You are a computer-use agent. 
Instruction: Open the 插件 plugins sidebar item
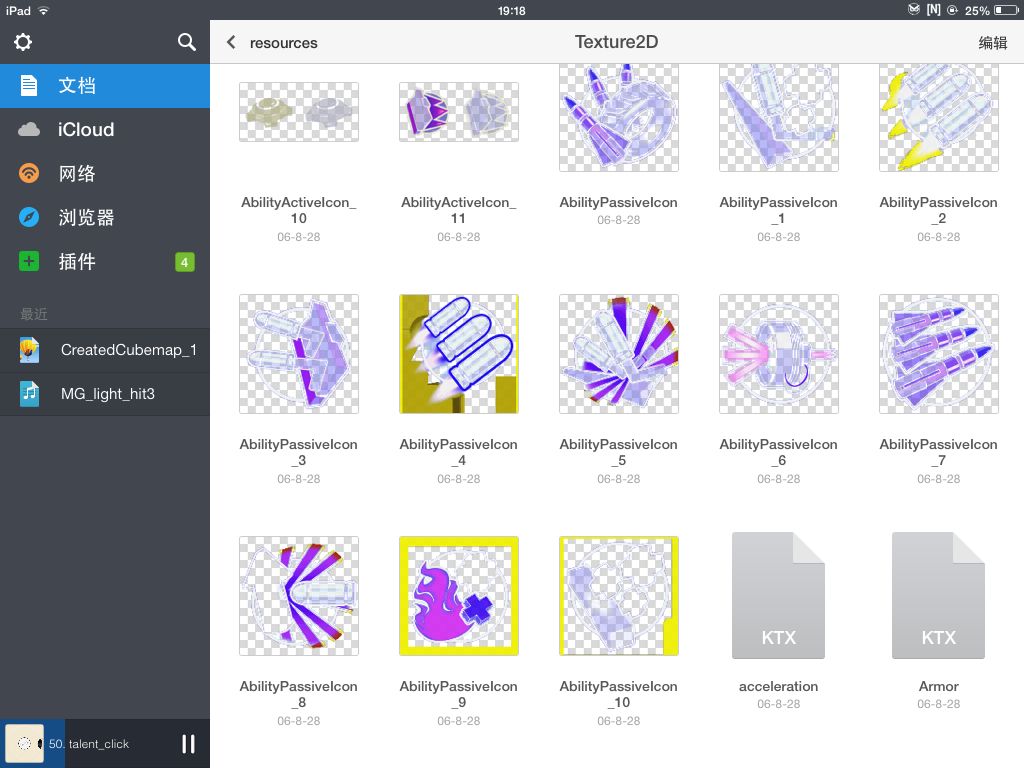coord(104,261)
